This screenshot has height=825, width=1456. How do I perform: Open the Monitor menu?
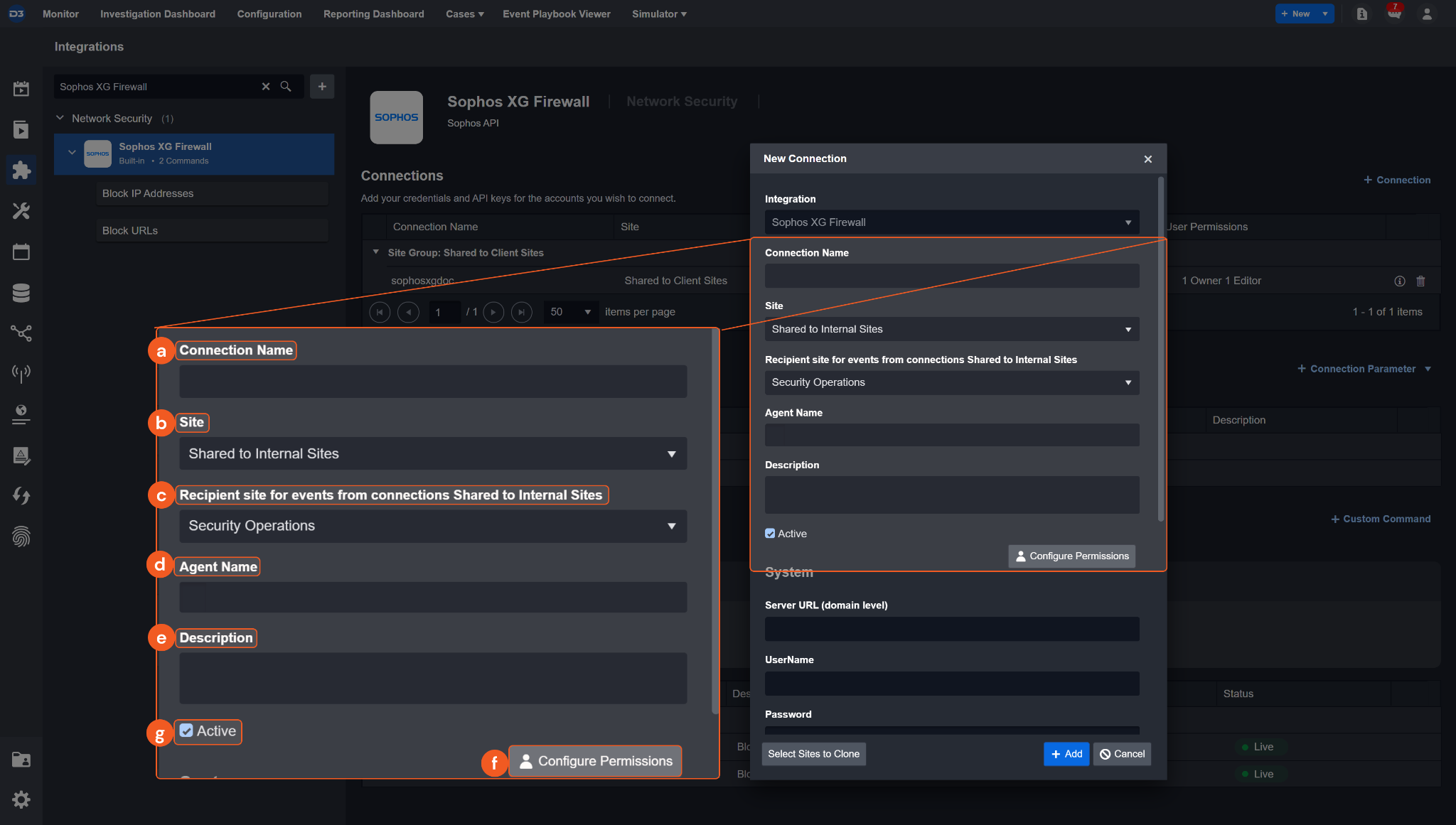coord(60,14)
